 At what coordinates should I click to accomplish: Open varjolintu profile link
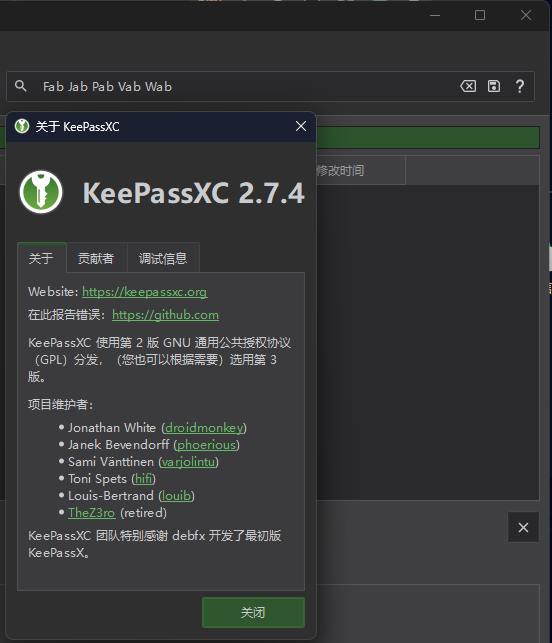(x=189, y=462)
